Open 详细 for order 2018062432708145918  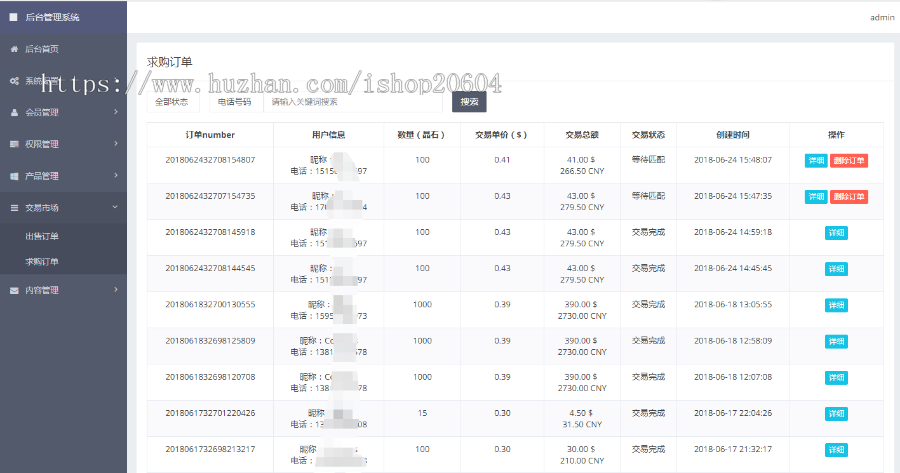[836, 233]
